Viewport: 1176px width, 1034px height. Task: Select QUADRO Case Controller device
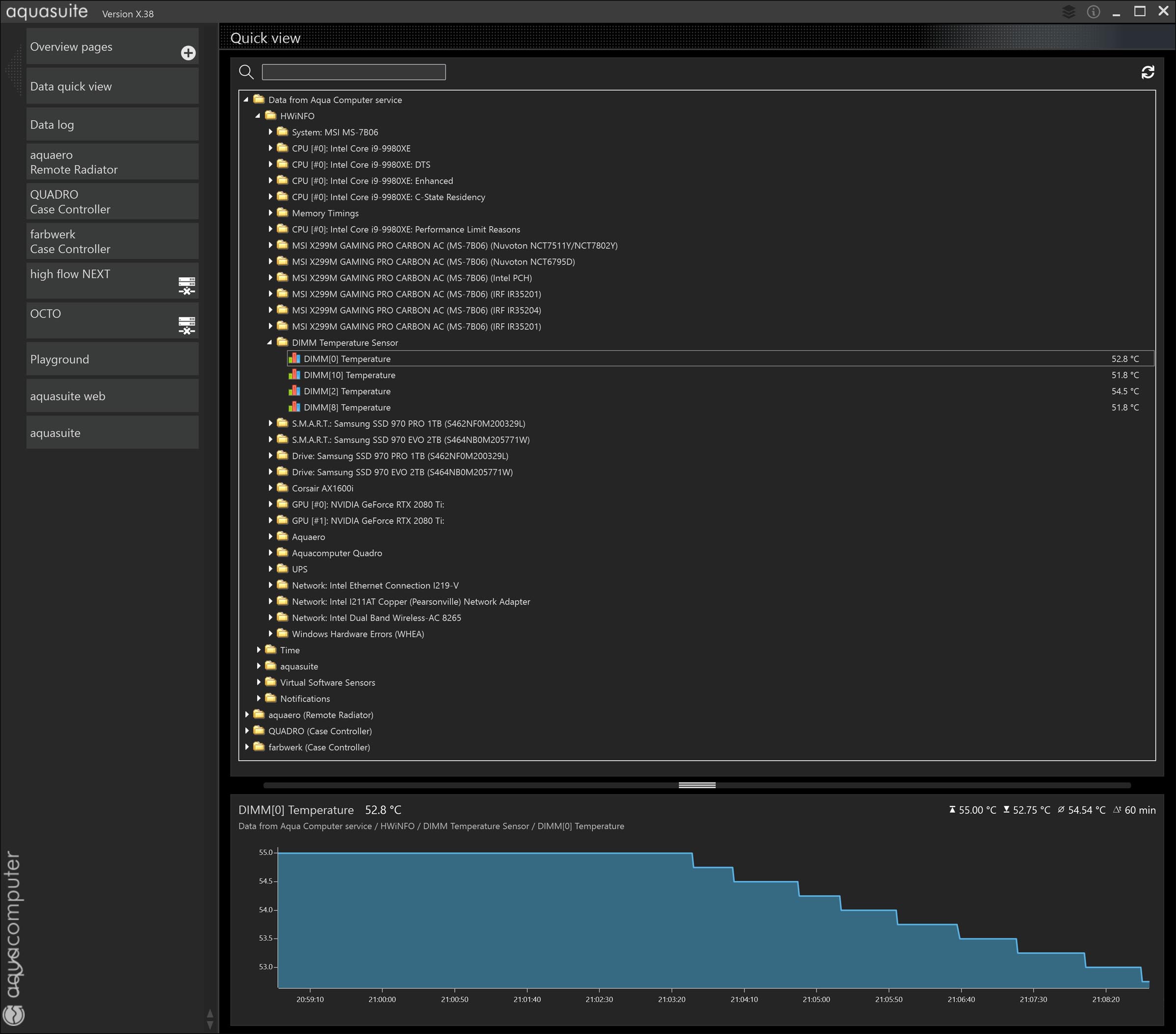(112, 202)
